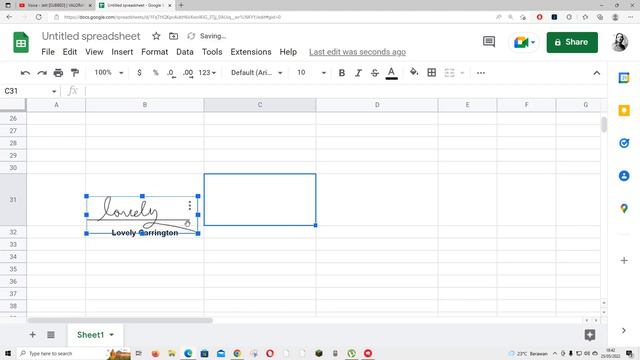Open the Last edit was seconds ago link
Viewport: 640px width, 360px height.
click(x=357, y=52)
